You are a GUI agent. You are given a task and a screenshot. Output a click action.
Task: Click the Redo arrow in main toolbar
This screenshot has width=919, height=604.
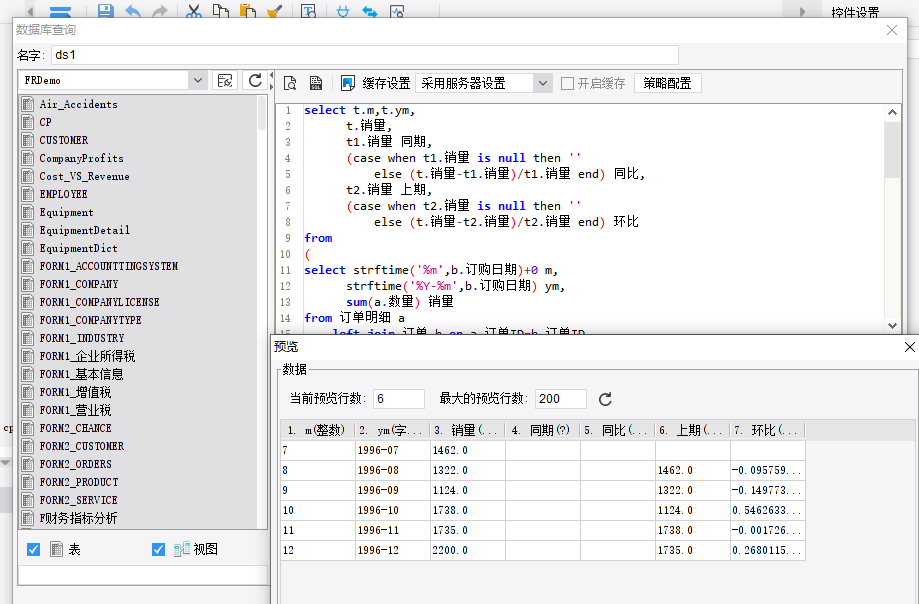point(159,11)
